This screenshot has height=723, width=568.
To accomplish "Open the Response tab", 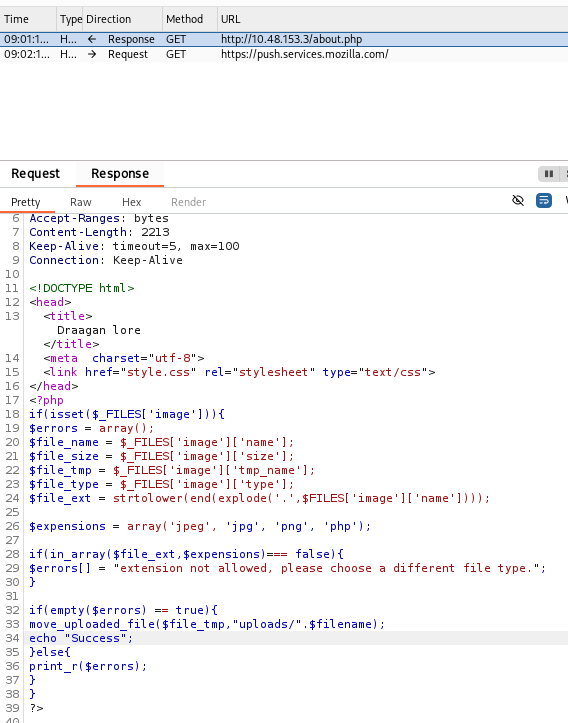I will coord(120,174).
